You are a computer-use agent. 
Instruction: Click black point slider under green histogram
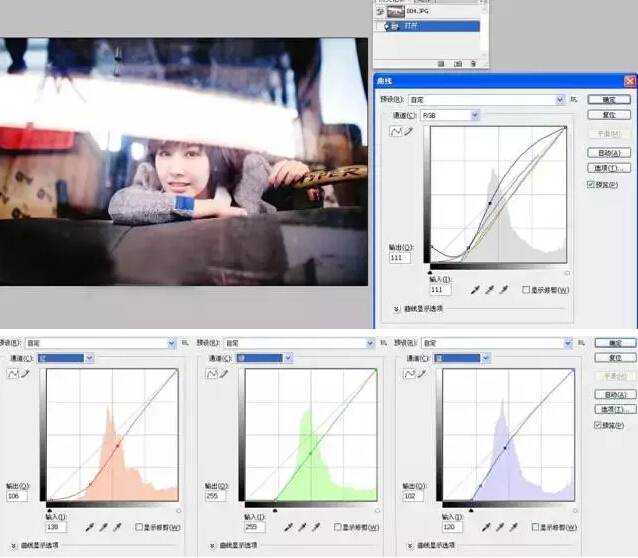click(275, 510)
